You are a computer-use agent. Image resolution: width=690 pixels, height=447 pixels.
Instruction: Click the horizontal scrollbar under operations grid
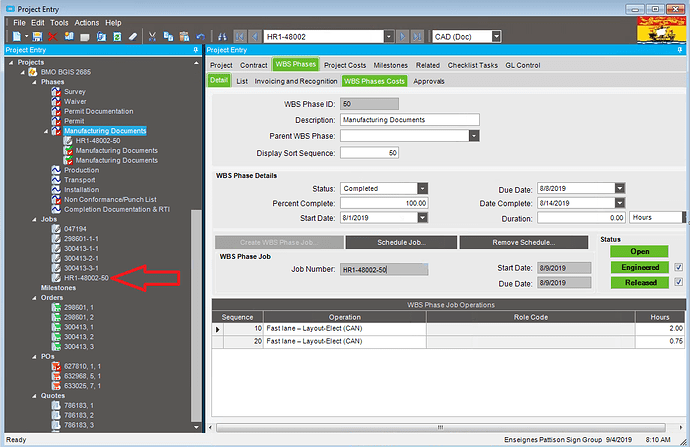[440, 428]
